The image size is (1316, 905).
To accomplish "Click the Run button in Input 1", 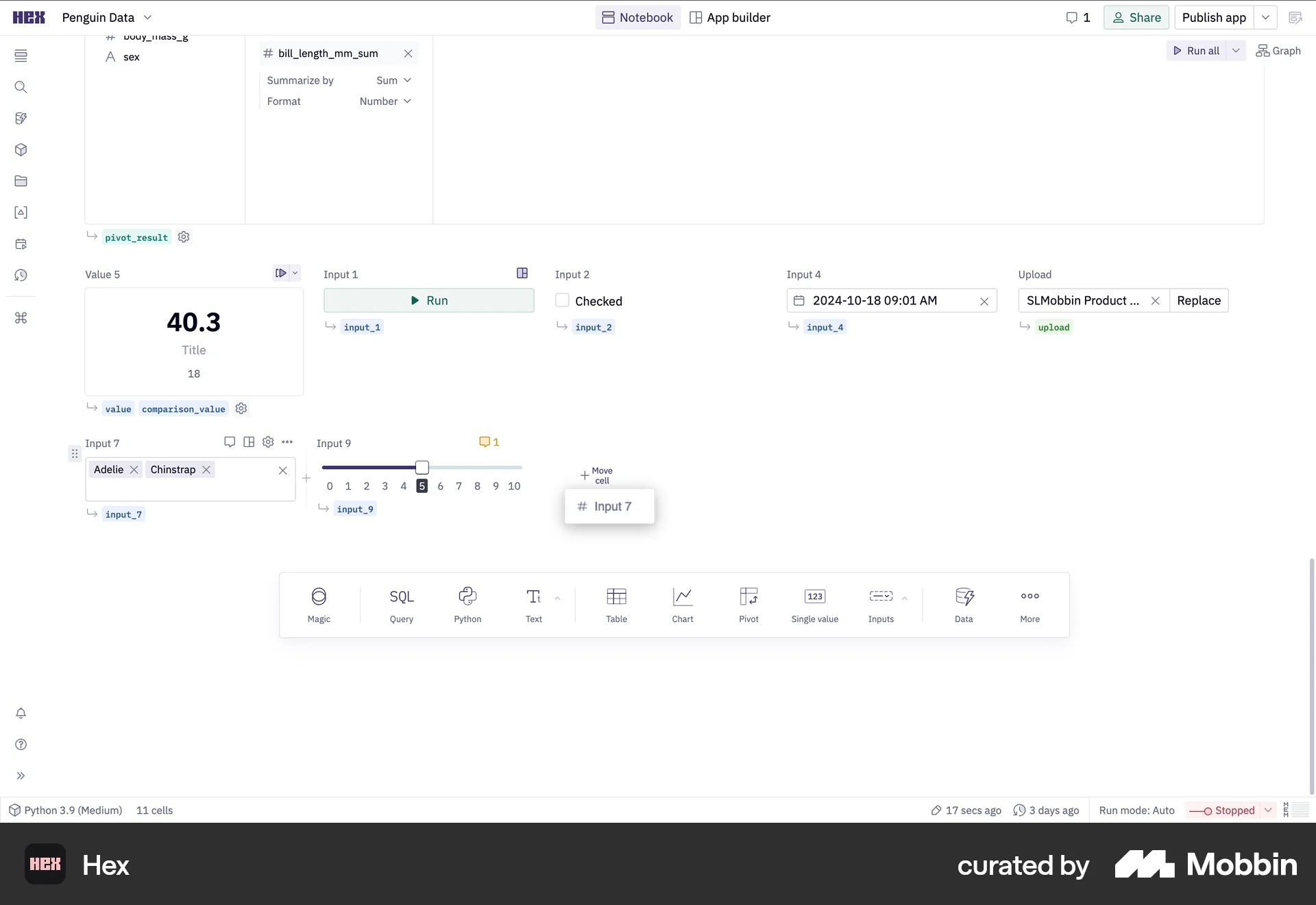I will [x=429, y=300].
